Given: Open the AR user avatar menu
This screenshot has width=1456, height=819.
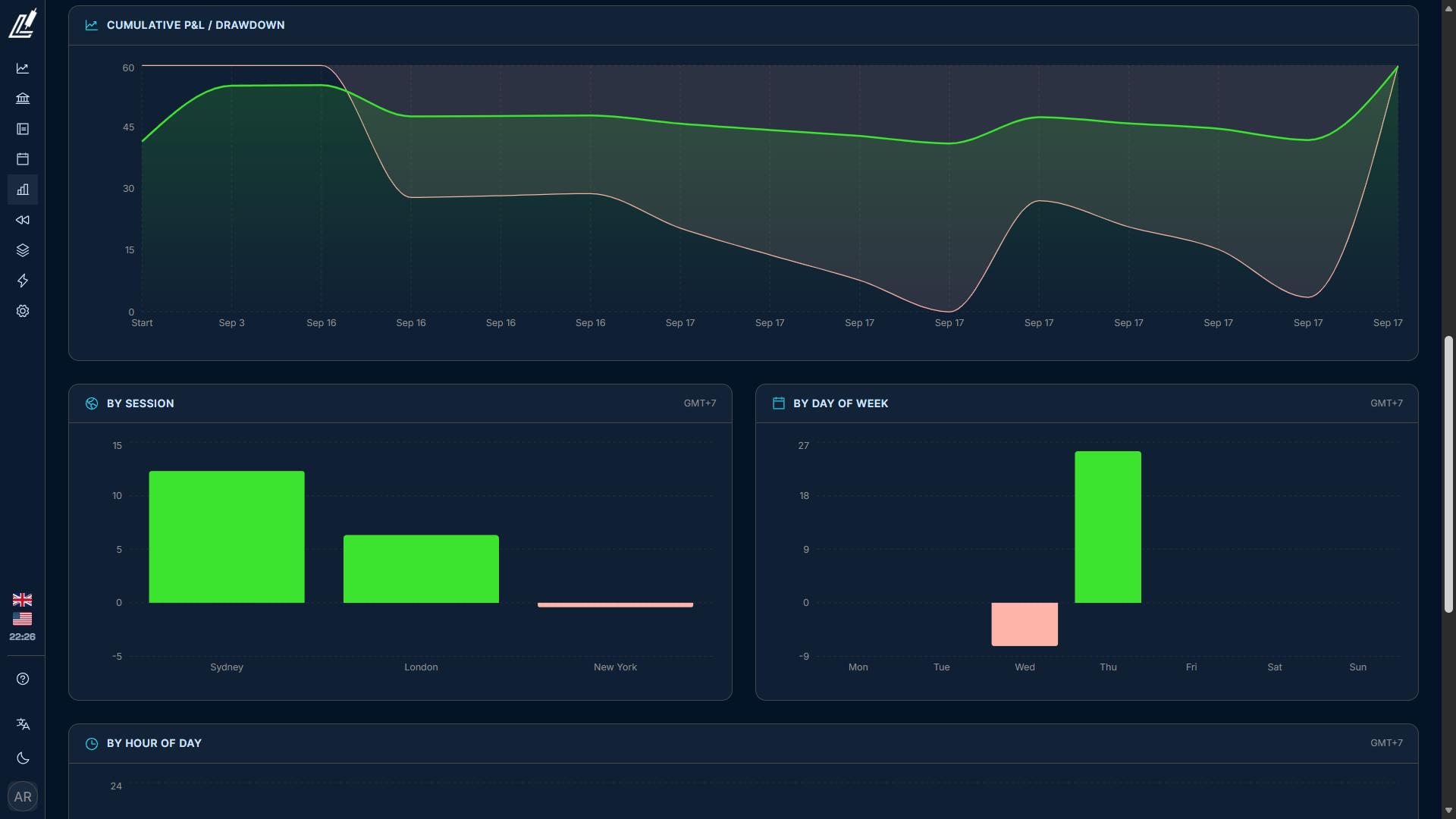Looking at the screenshot, I should [23, 797].
